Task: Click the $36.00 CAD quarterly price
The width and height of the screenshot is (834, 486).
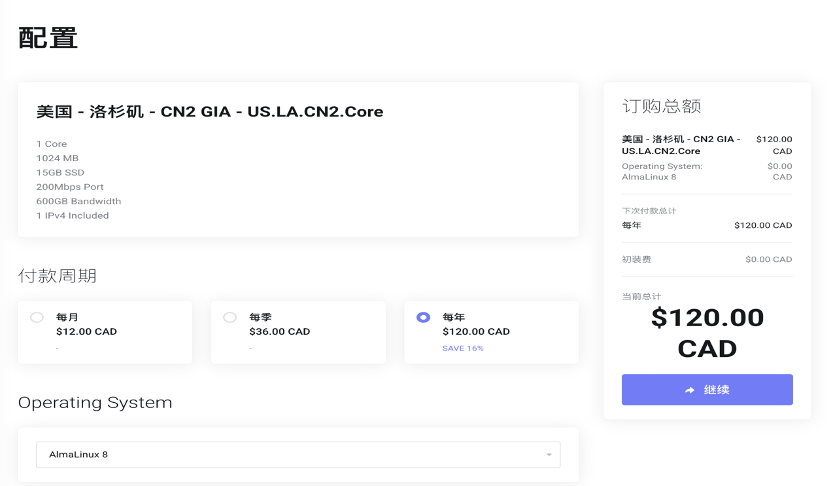Action: pos(279,332)
